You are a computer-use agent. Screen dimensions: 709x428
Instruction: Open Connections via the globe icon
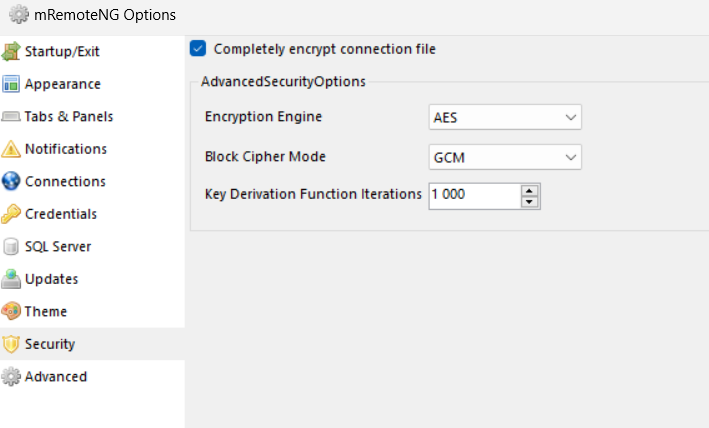pyautogui.click(x=11, y=181)
